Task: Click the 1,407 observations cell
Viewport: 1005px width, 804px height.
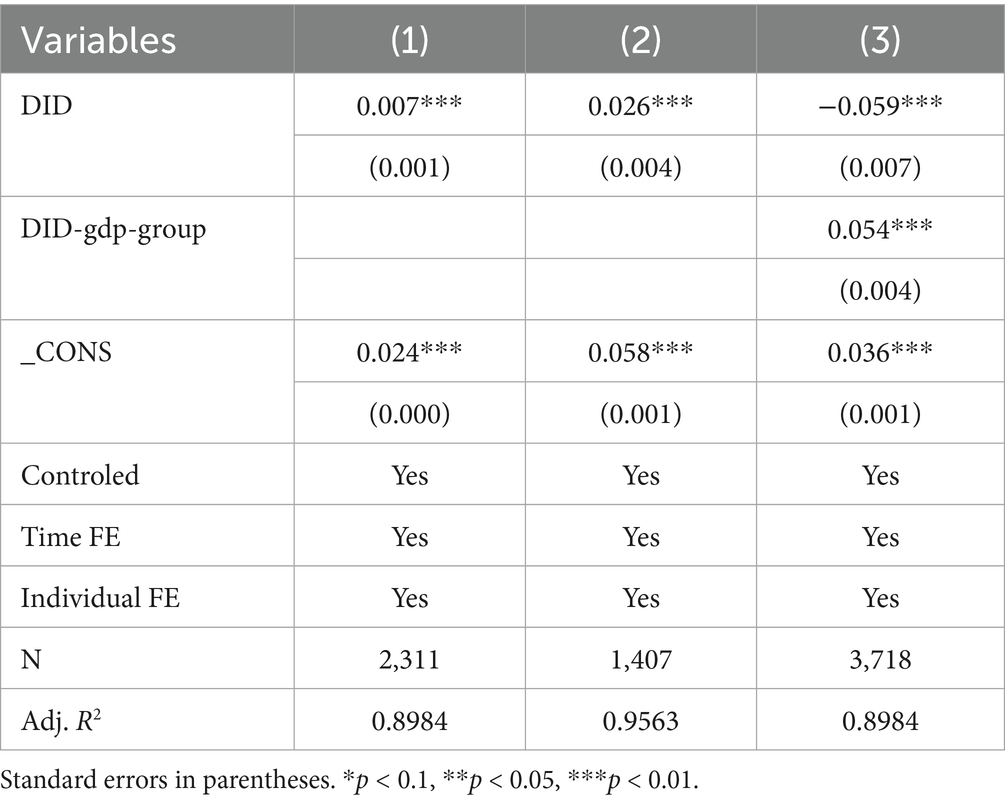Action: pyautogui.click(x=641, y=659)
